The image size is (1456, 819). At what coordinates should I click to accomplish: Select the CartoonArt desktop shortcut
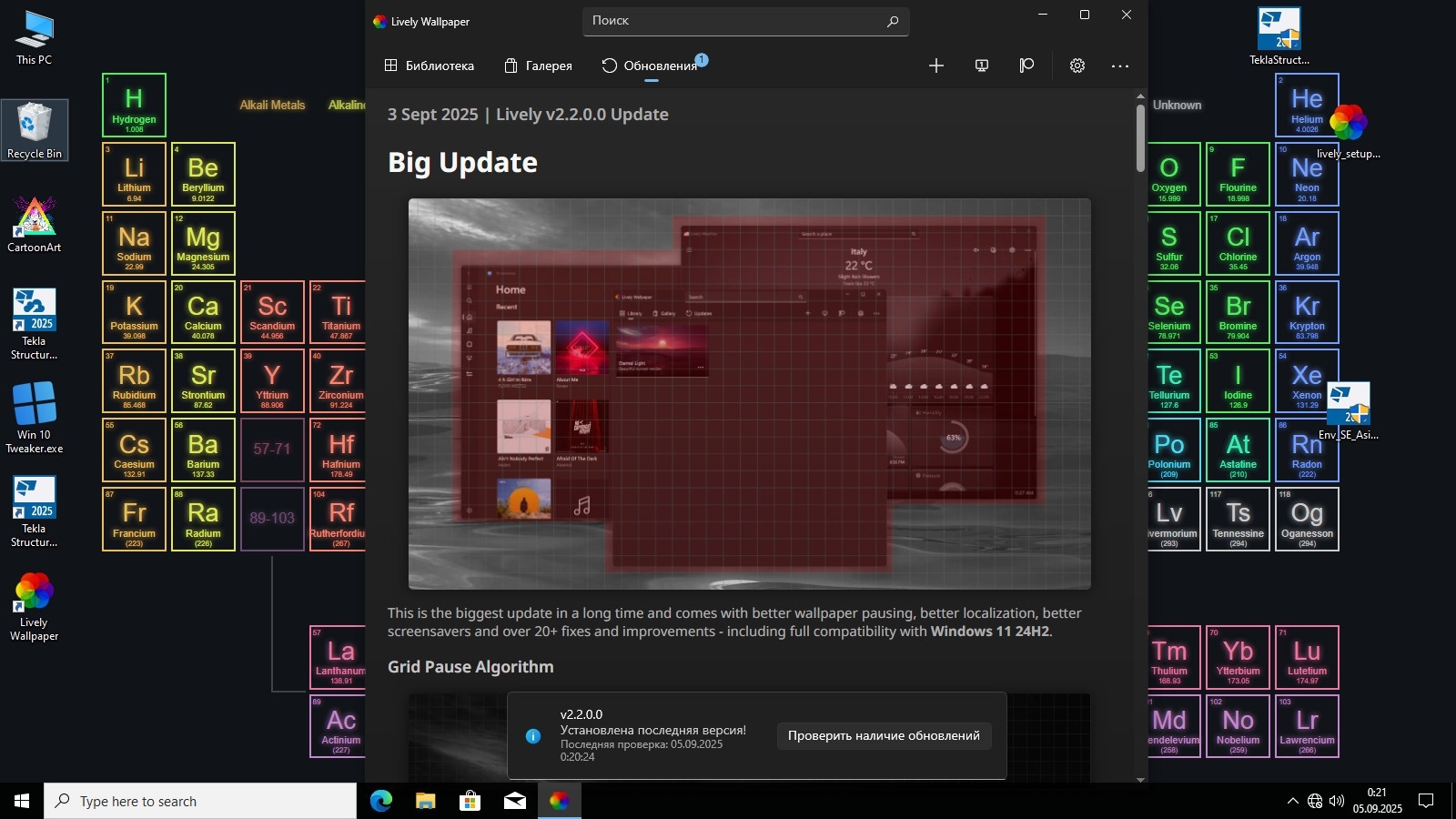coord(35,225)
